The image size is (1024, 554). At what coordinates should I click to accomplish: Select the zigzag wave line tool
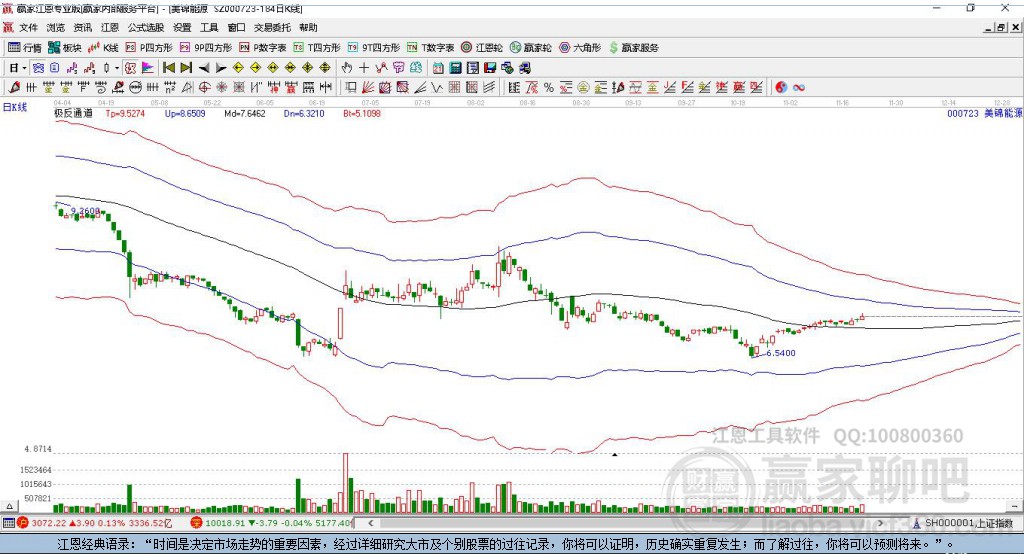point(438,88)
